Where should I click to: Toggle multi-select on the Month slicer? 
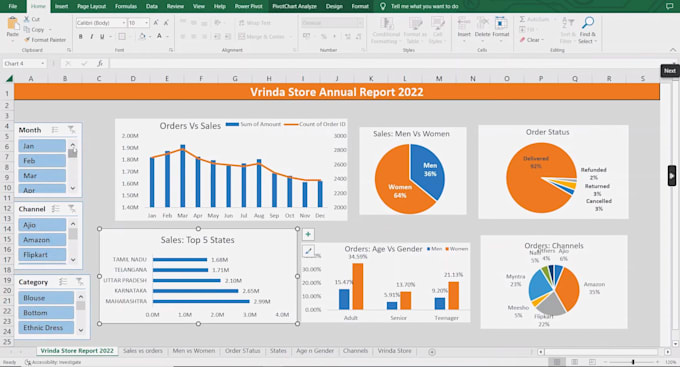[x=55, y=130]
